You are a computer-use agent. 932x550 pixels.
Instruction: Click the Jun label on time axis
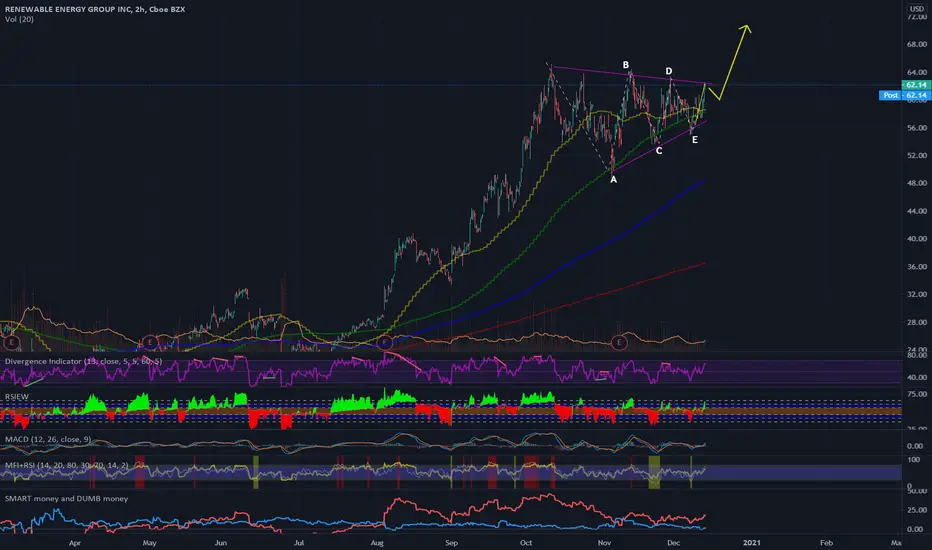pyautogui.click(x=221, y=543)
